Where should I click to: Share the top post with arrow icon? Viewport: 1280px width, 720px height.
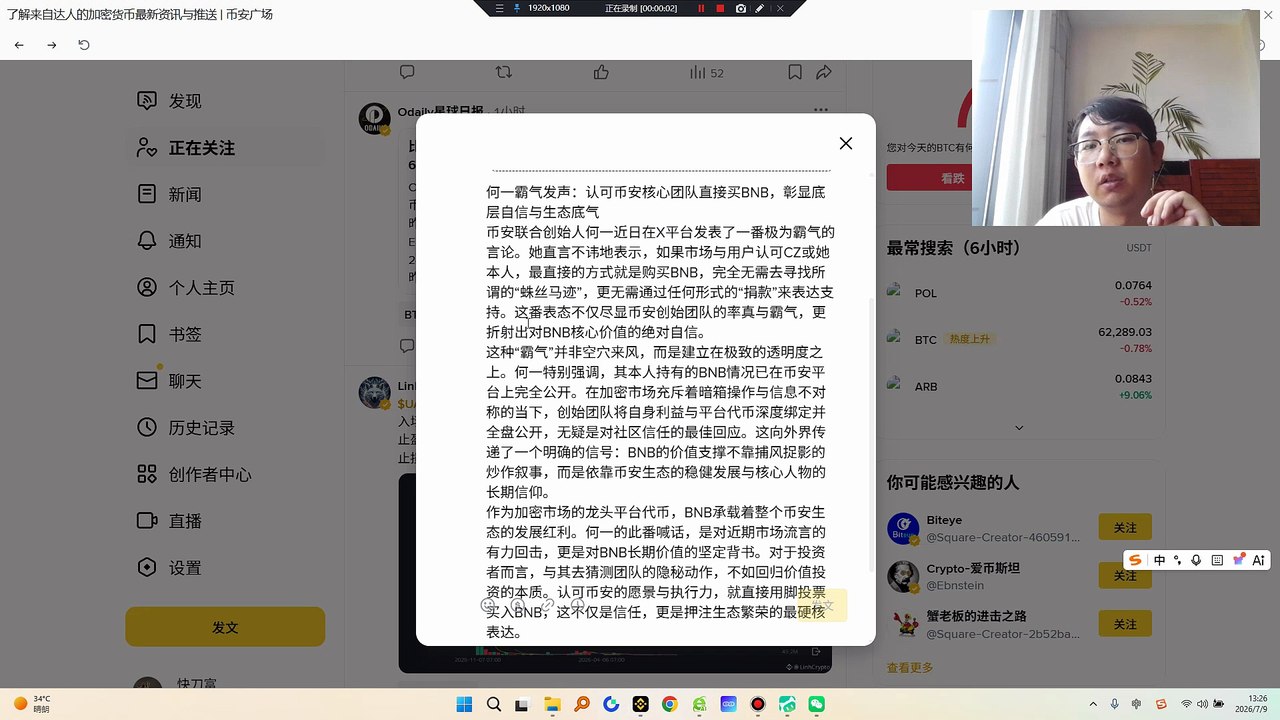pos(824,72)
